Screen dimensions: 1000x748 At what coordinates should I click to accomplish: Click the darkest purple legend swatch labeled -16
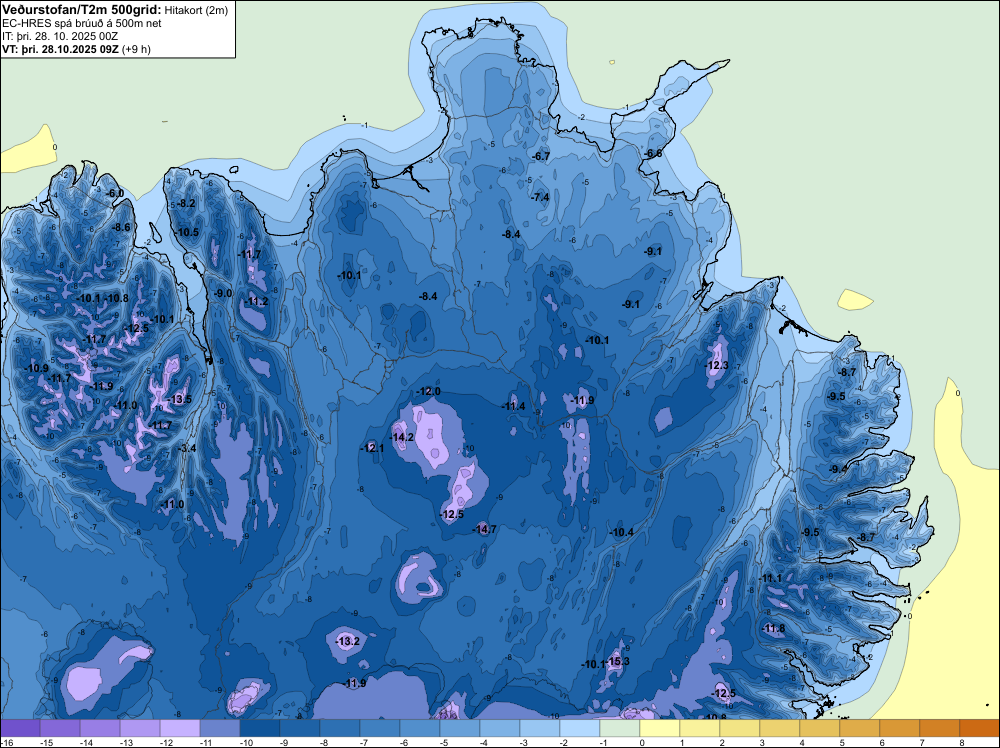point(20,728)
